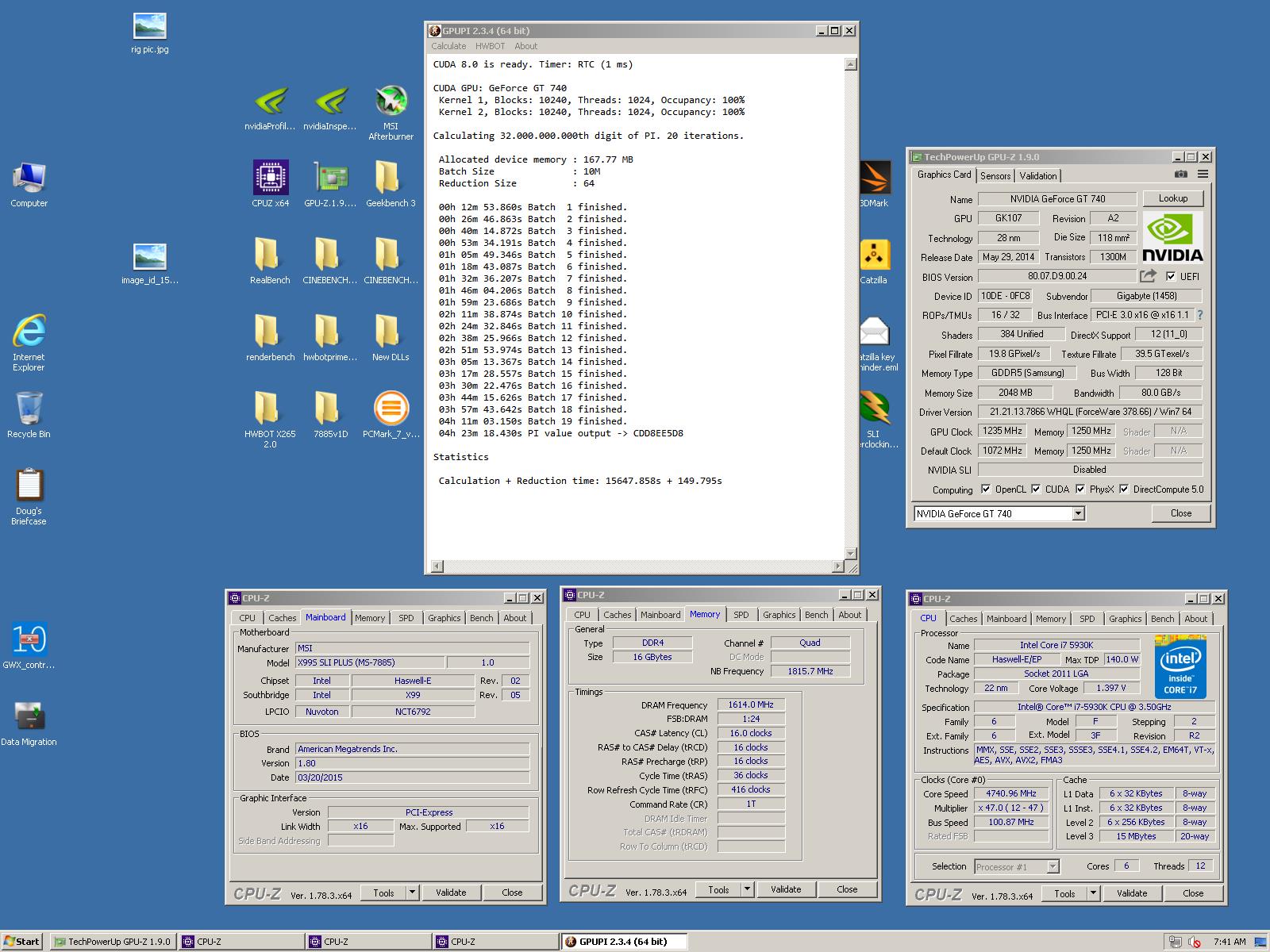Open GPU-Z hamburger menu icon

(x=1203, y=175)
